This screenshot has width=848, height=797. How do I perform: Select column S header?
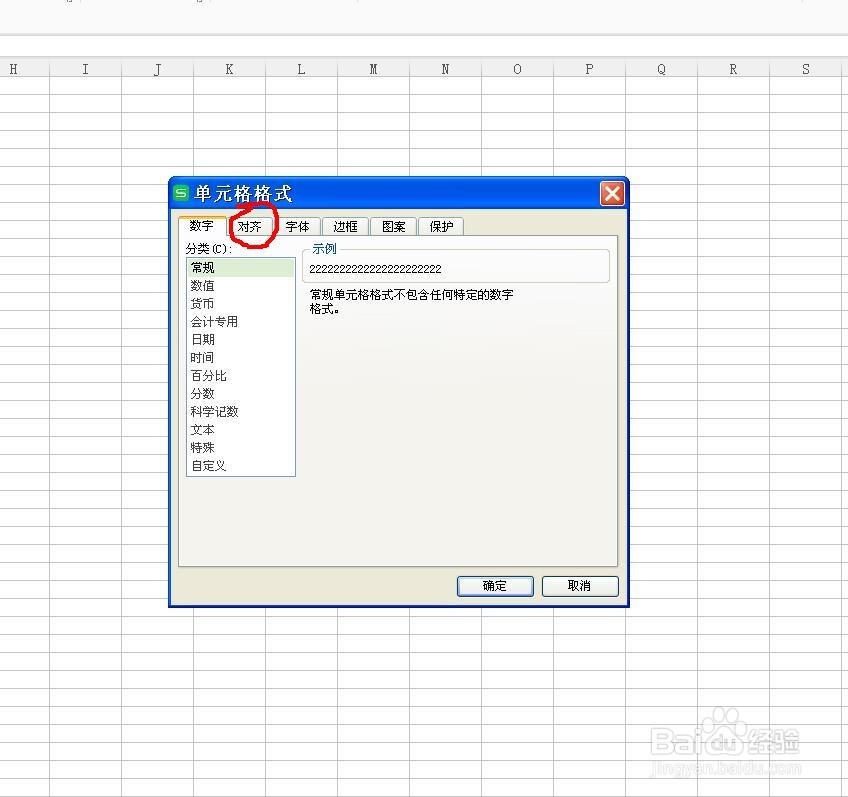coord(806,69)
